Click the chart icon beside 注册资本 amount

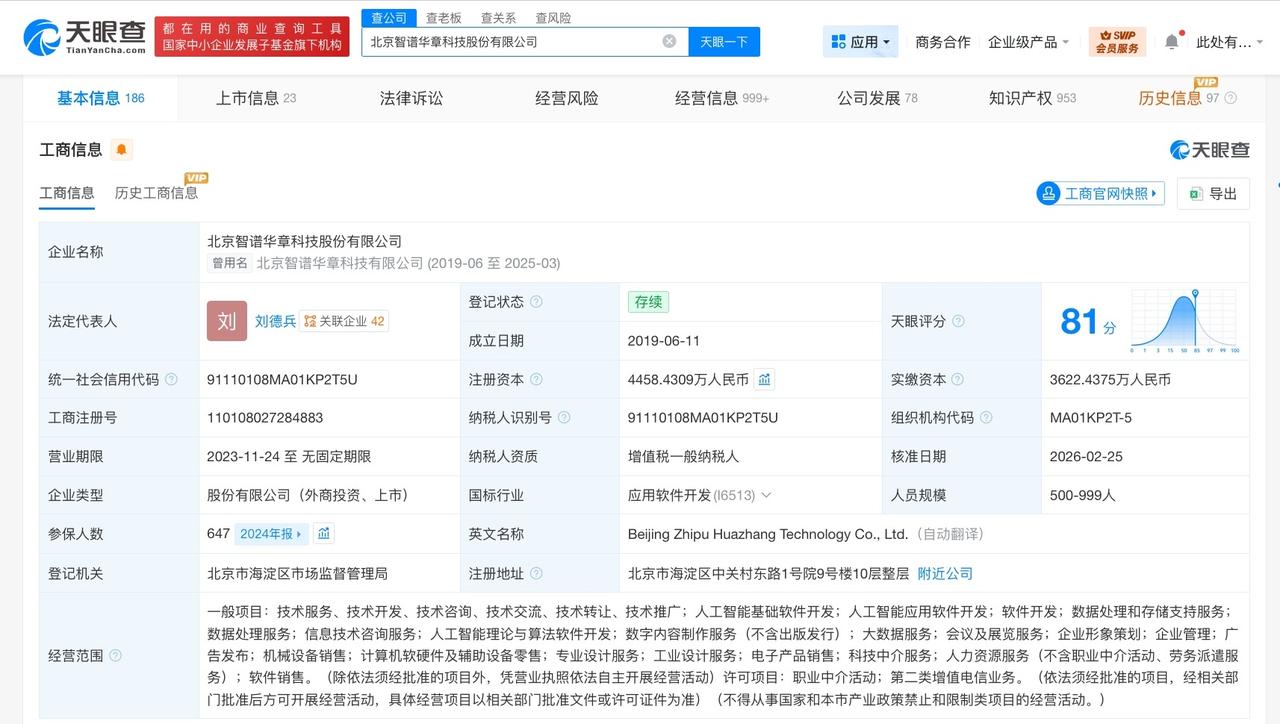(x=765, y=379)
